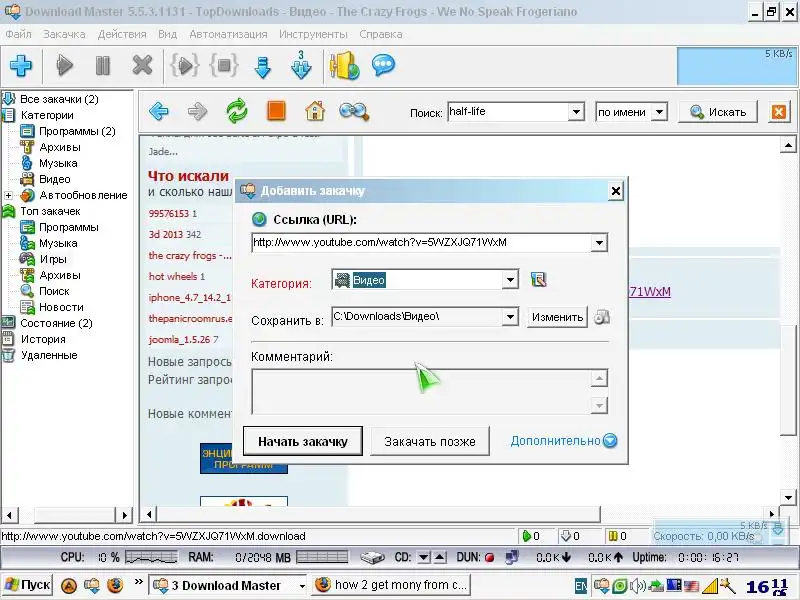This screenshot has width=800, height=600.
Task: Open the joomla_1.5.26 search link
Action: click(x=179, y=339)
